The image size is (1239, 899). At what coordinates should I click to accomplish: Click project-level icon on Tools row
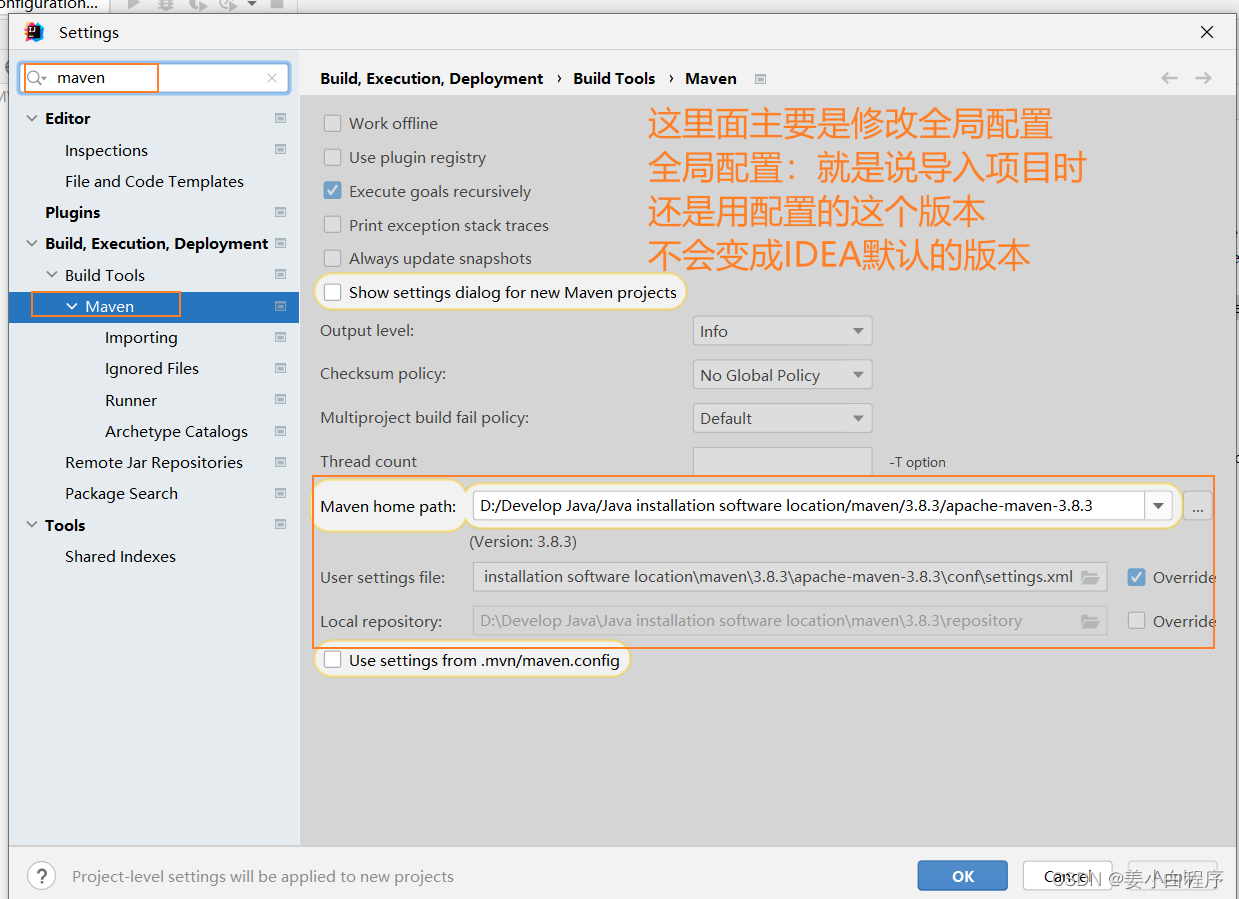tap(280, 525)
